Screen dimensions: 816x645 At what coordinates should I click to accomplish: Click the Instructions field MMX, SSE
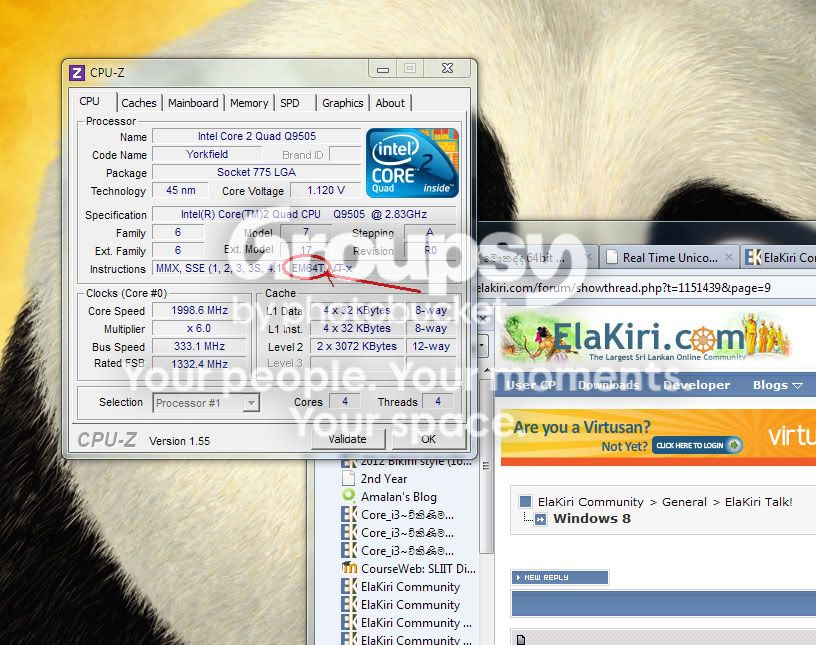pos(304,269)
